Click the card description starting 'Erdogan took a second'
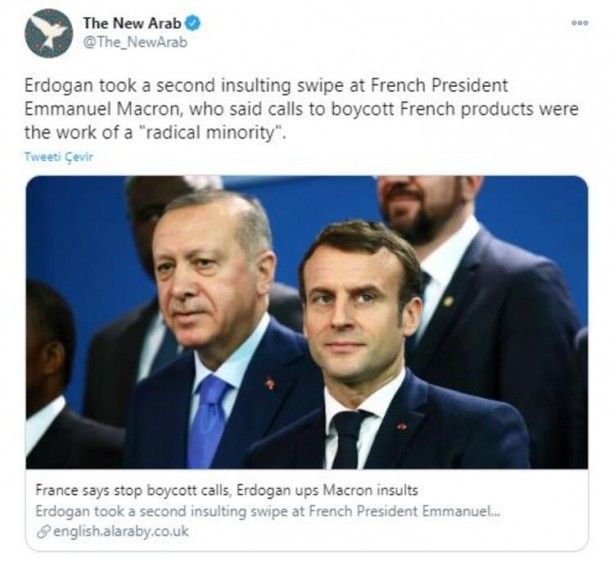Image resolution: width=614 pixels, height=562 pixels. click(x=268, y=511)
